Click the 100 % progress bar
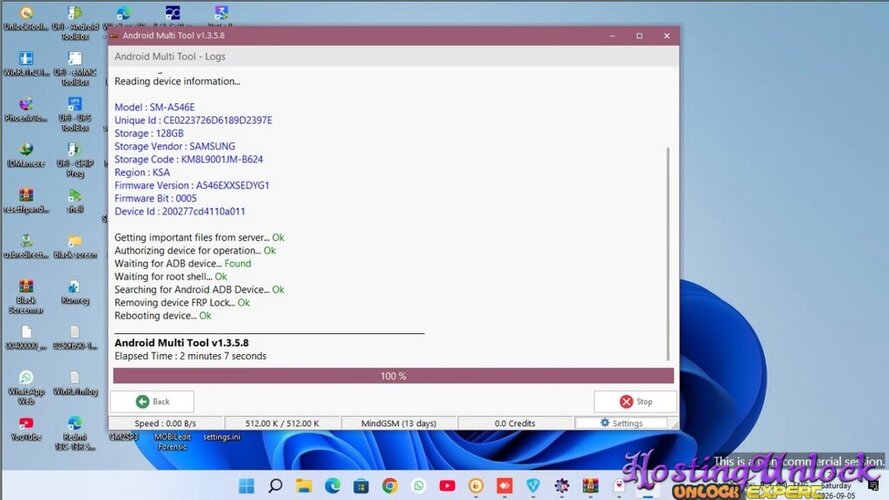The image size is (889, 500). tap(393, 376)
